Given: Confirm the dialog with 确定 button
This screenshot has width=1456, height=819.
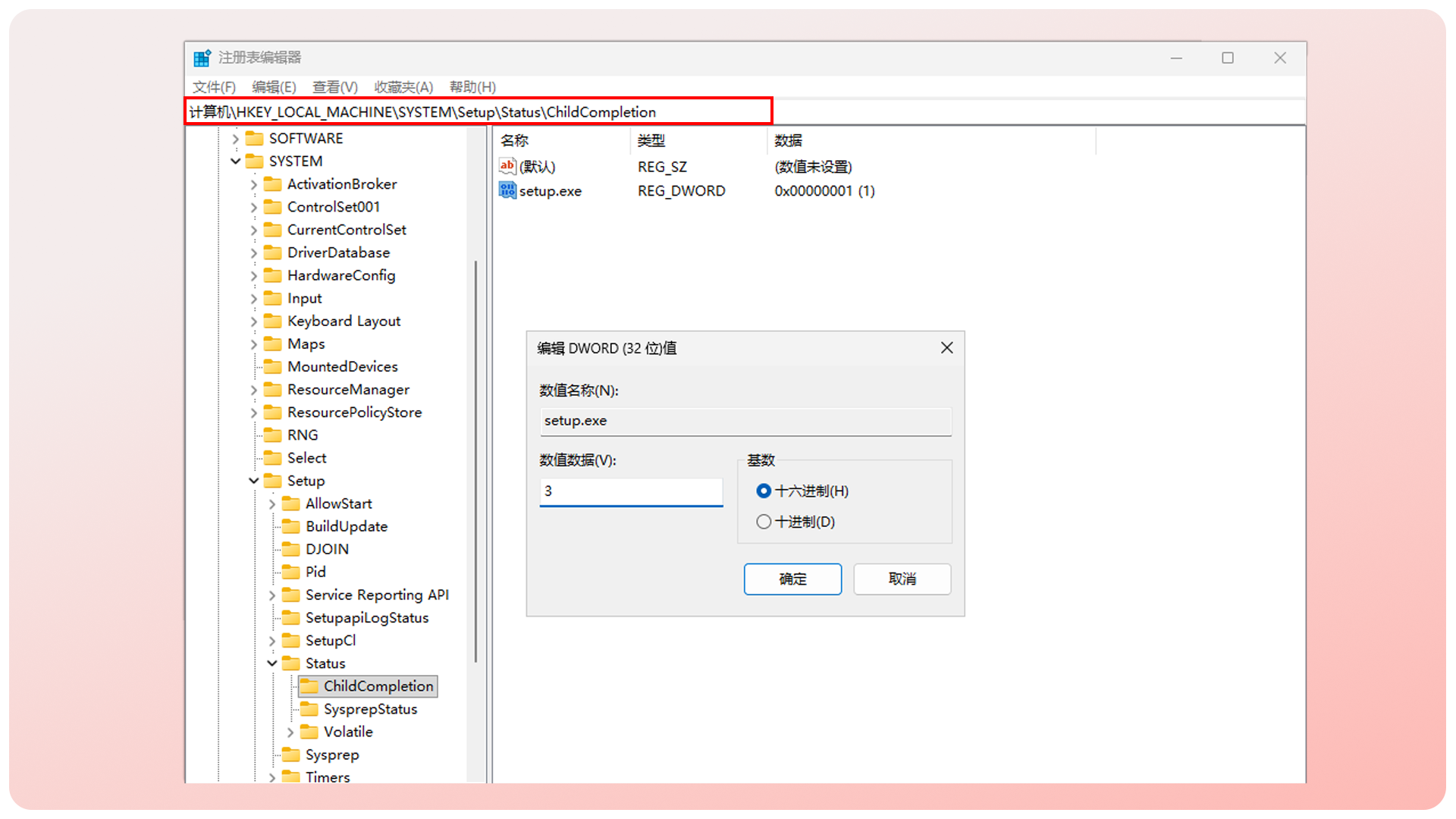Looking at the screenshot, I should click(x=792, y=579).
